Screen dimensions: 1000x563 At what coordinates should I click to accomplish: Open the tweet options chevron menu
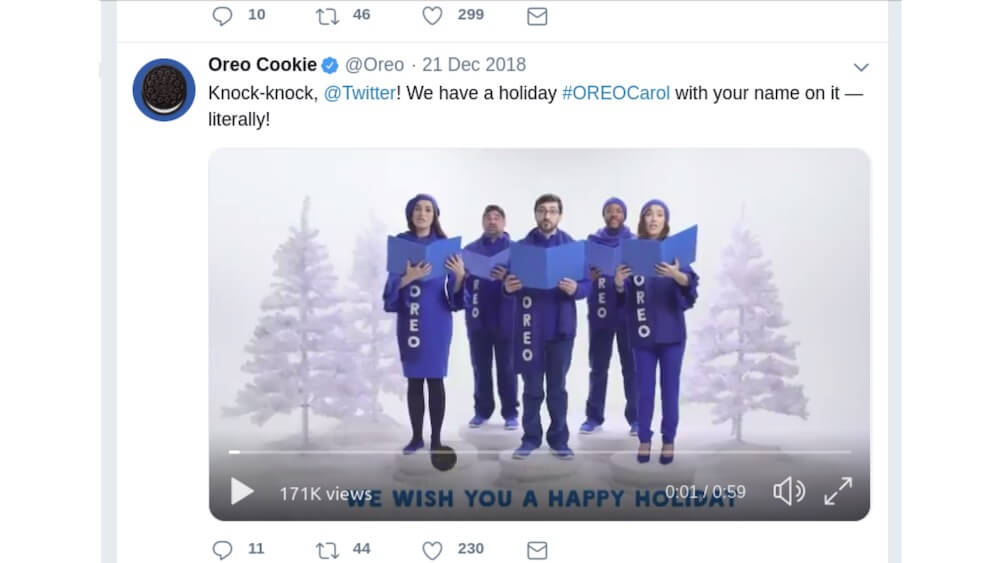(861, 67)
